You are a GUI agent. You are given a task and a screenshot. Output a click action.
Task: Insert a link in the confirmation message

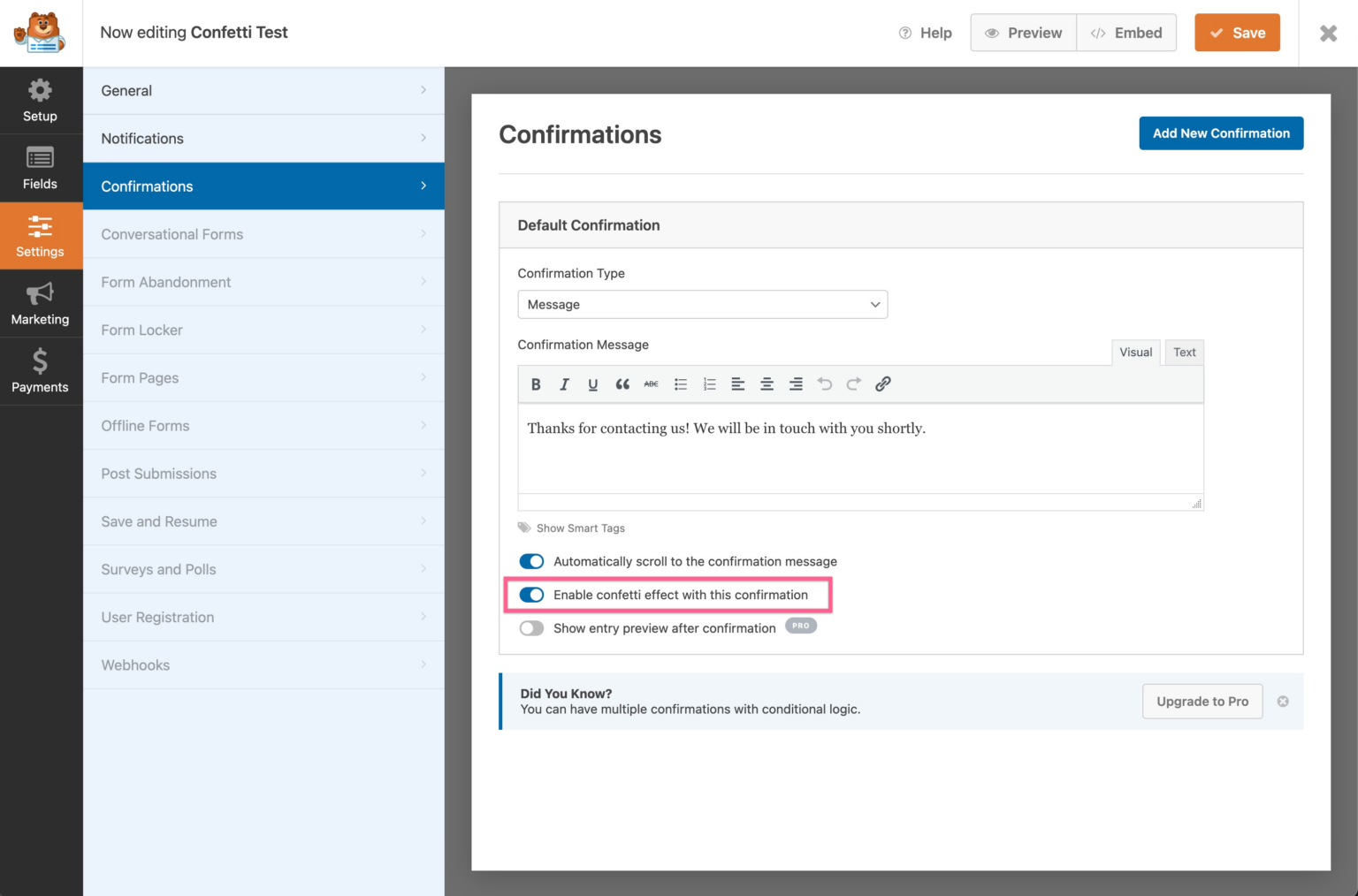(x=882, y=383)
